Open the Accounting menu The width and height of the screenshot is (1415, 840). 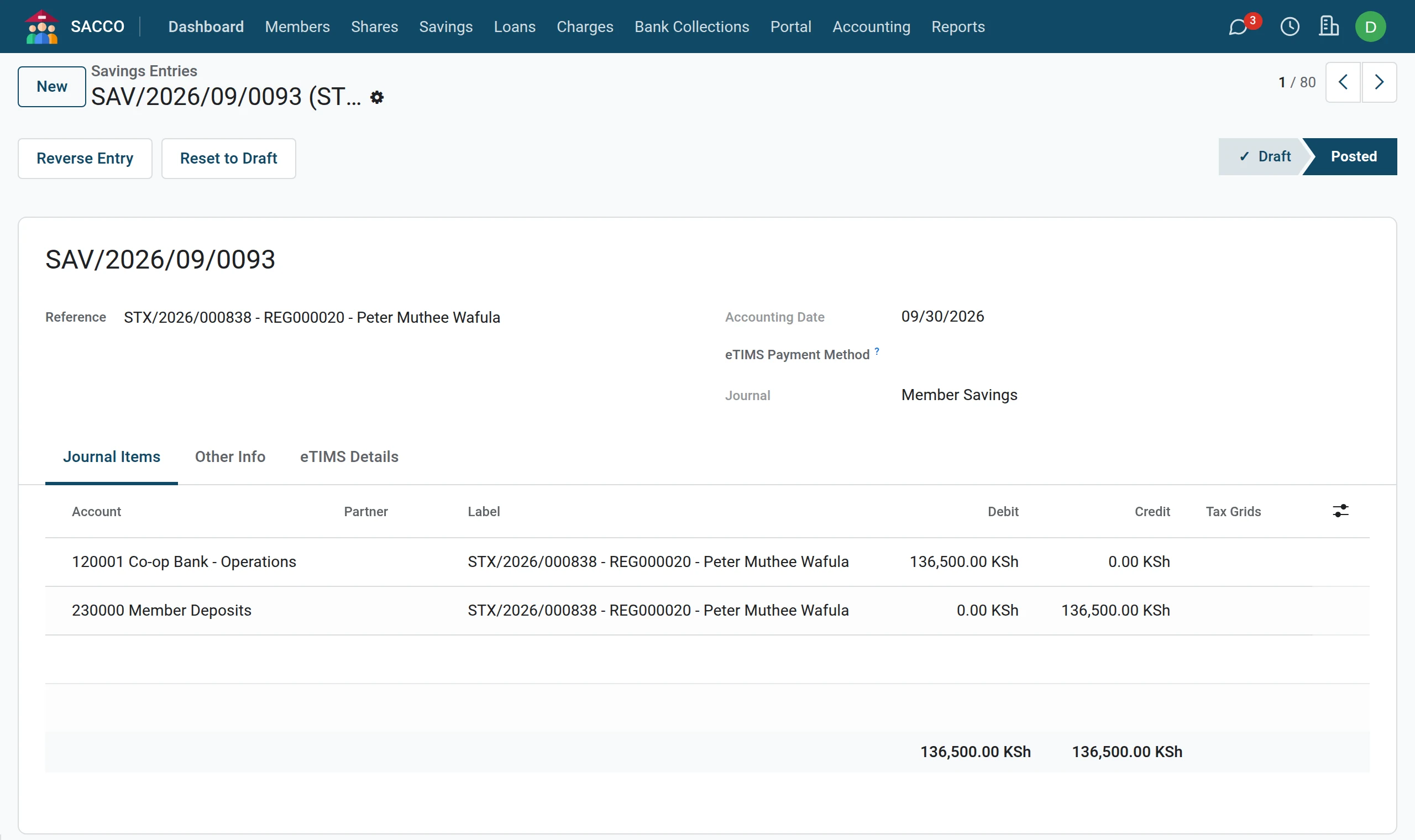871,27
